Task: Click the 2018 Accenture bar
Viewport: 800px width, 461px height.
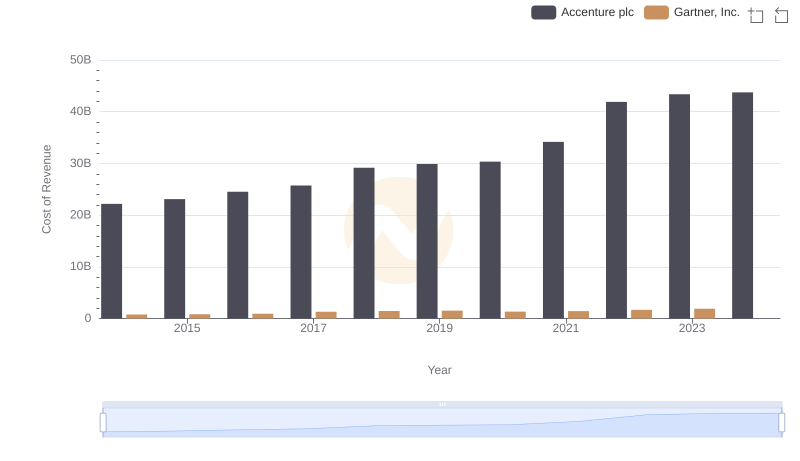Action: [364, 243]
